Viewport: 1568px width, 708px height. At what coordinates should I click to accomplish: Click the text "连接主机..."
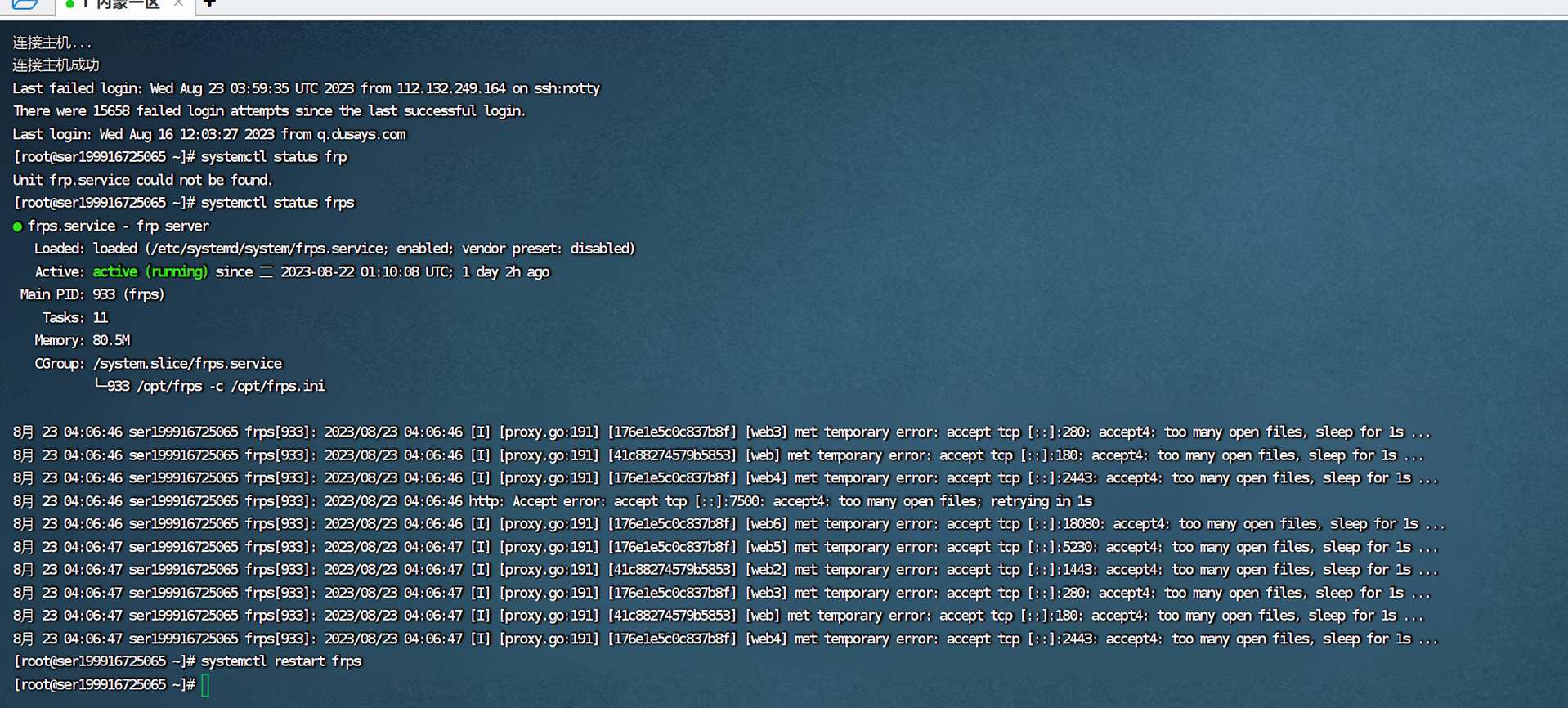pos(52,43)
